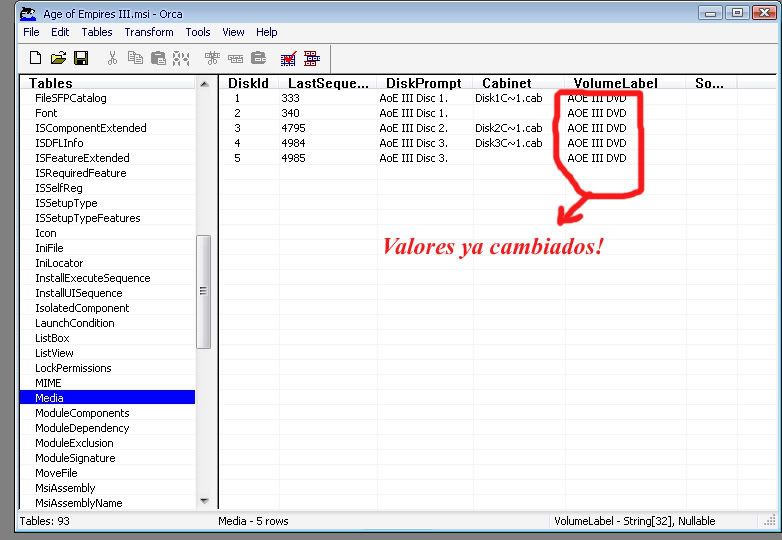Click the VolumeLabel column header

point(615,83)
